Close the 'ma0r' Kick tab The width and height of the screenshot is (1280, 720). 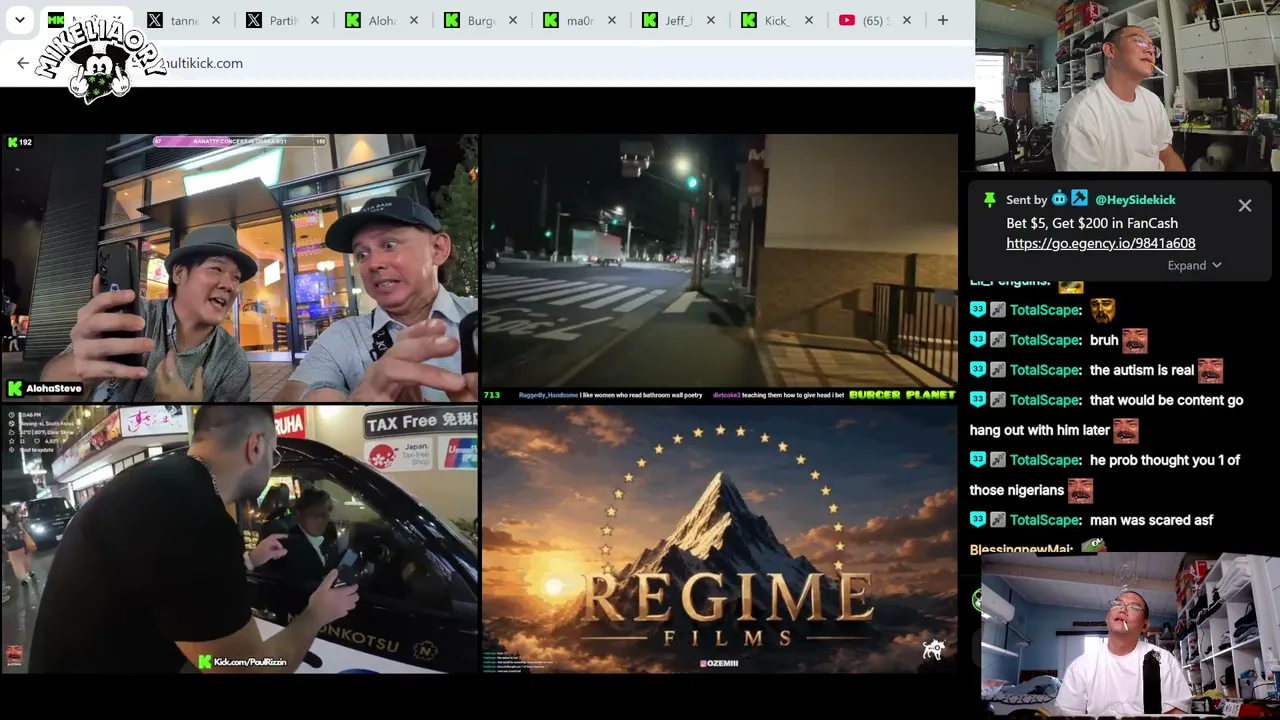(611, 20)
